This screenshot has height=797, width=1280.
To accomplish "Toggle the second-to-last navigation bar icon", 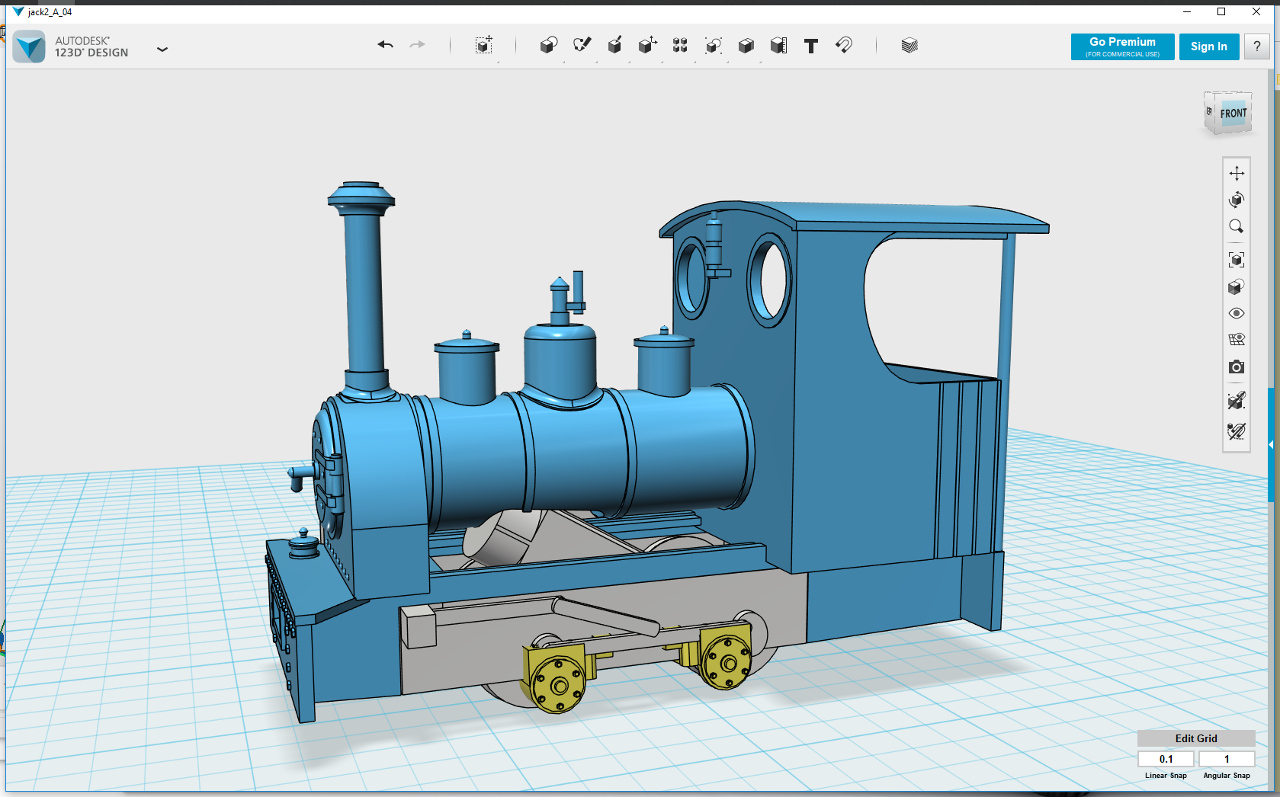I will pyautogui.click(x=1236, y=401).
